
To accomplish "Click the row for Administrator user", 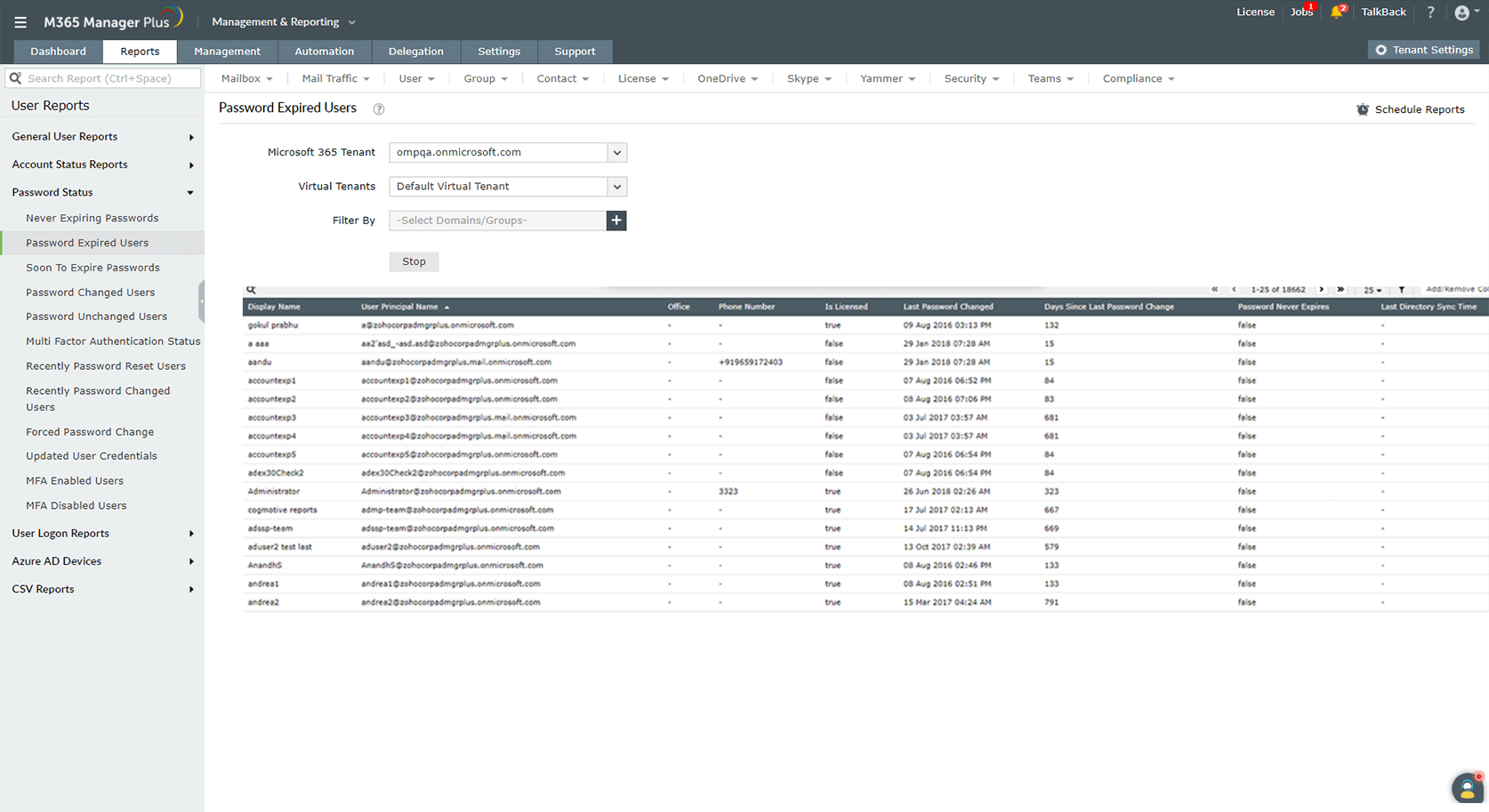I will pyautogui.click(x=865, y=492).
